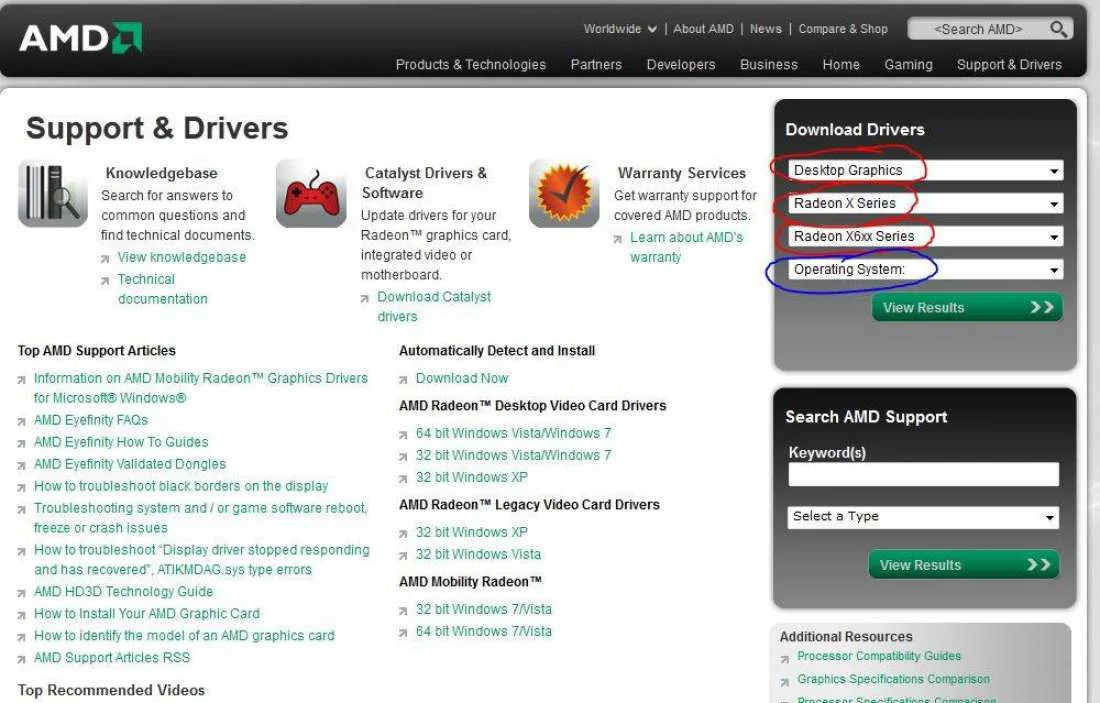1100x703 pixels.
Task: Open the View knowledgebase link
Action: (182, 257)
